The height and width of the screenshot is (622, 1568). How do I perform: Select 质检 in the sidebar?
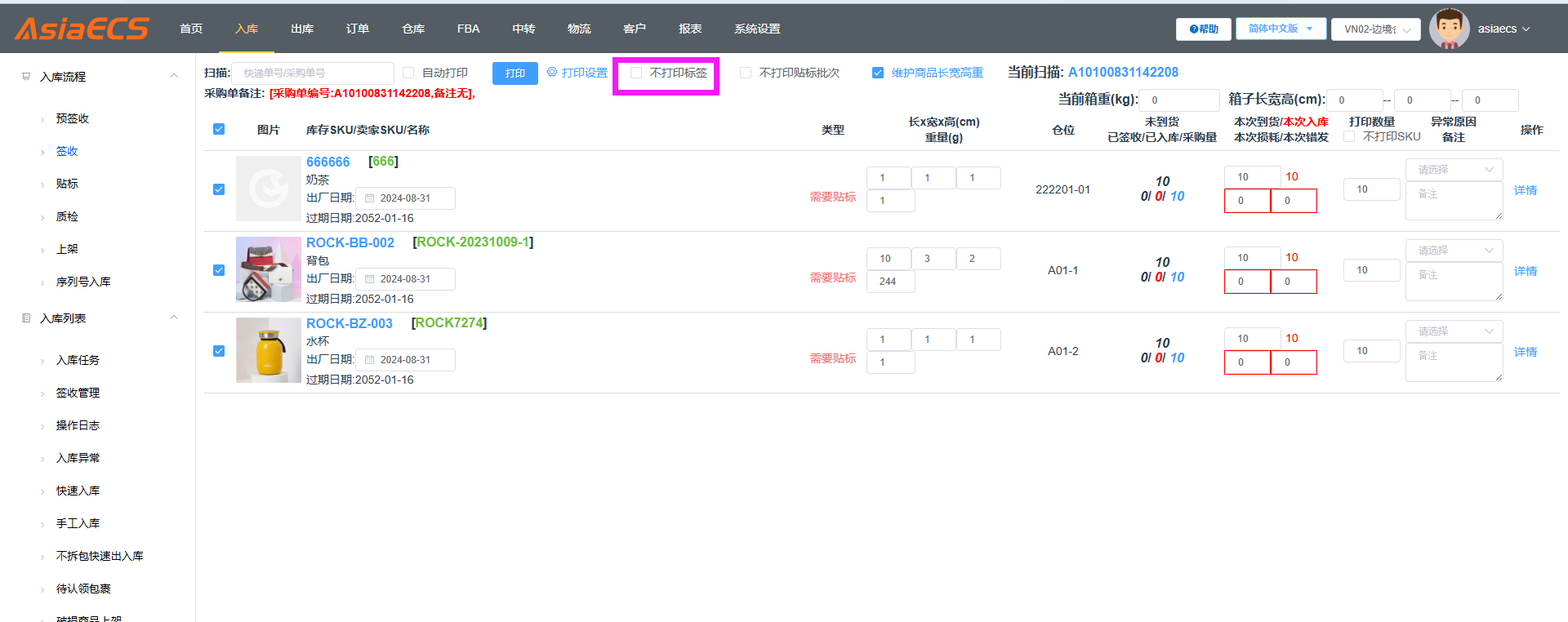tap(67, 216)
